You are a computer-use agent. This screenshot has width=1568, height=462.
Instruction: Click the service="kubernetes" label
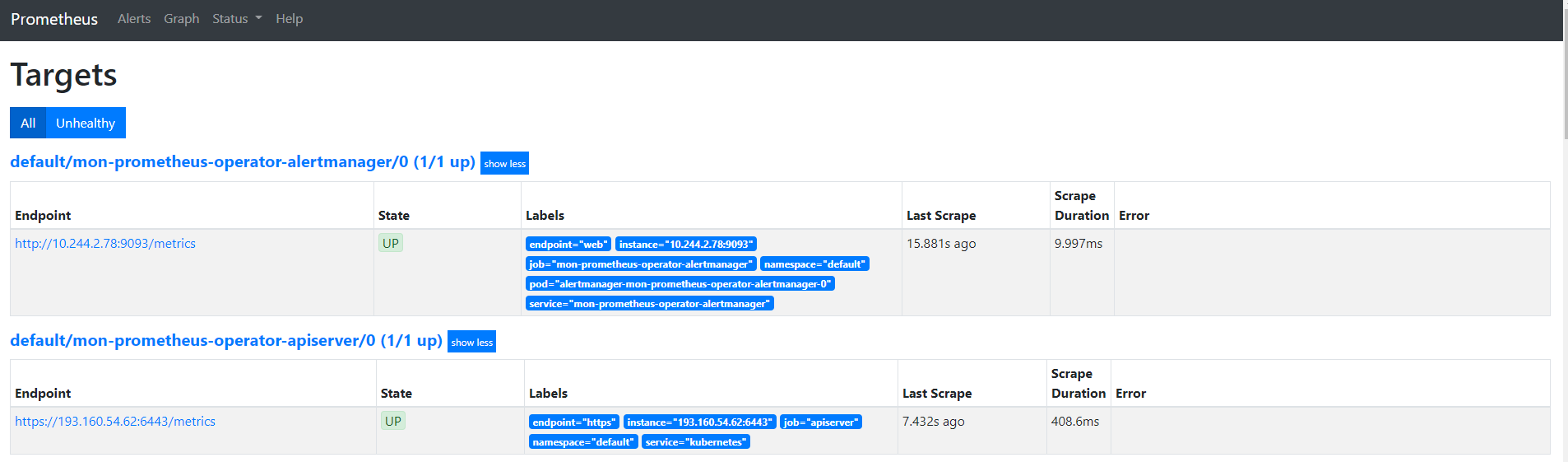coord(696,441)
